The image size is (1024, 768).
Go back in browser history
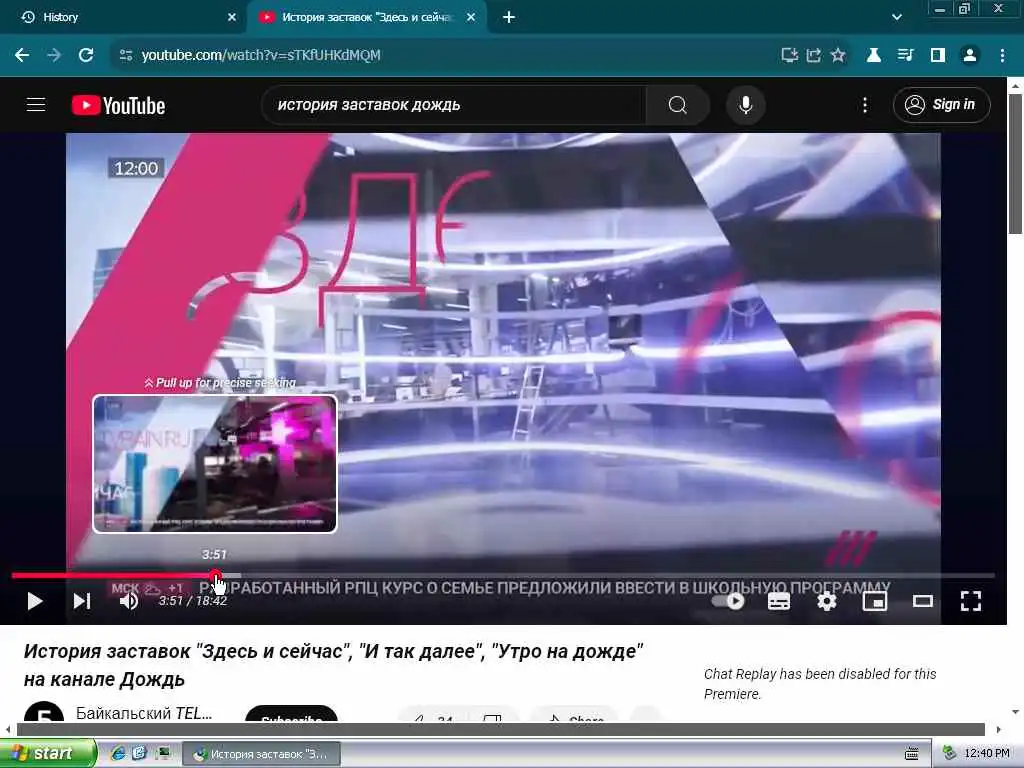(x=22, y=55)
